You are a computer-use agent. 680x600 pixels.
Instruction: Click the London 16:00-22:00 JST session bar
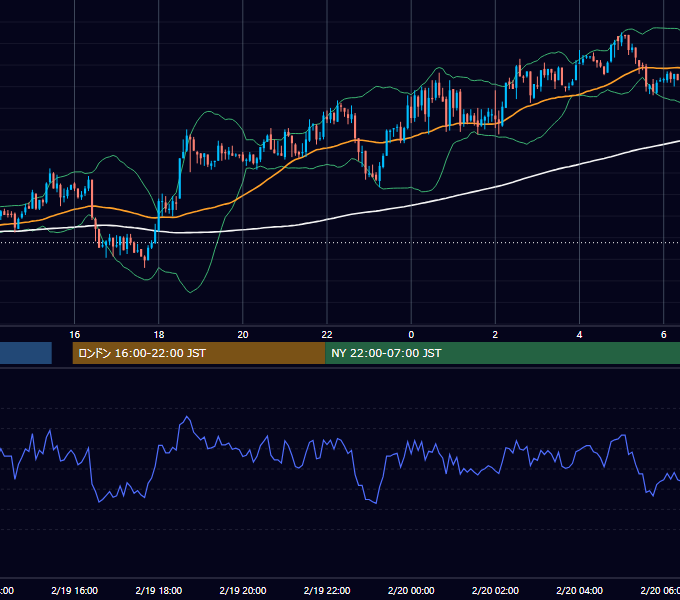tap(199, 353)
